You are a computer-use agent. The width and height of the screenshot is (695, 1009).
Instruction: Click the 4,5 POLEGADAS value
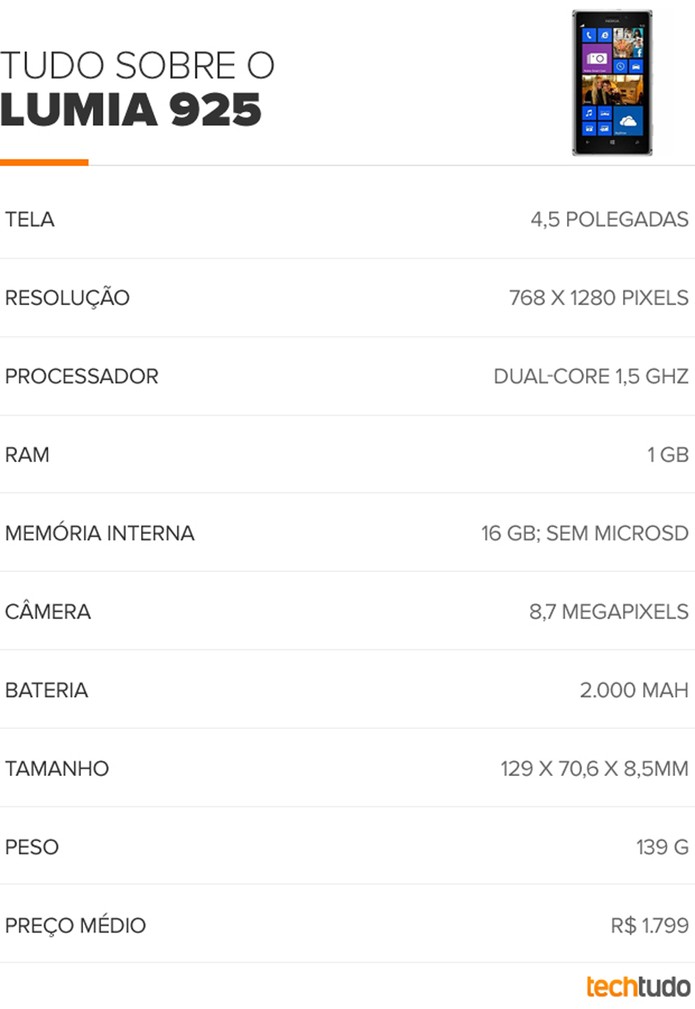pos(609,219)
